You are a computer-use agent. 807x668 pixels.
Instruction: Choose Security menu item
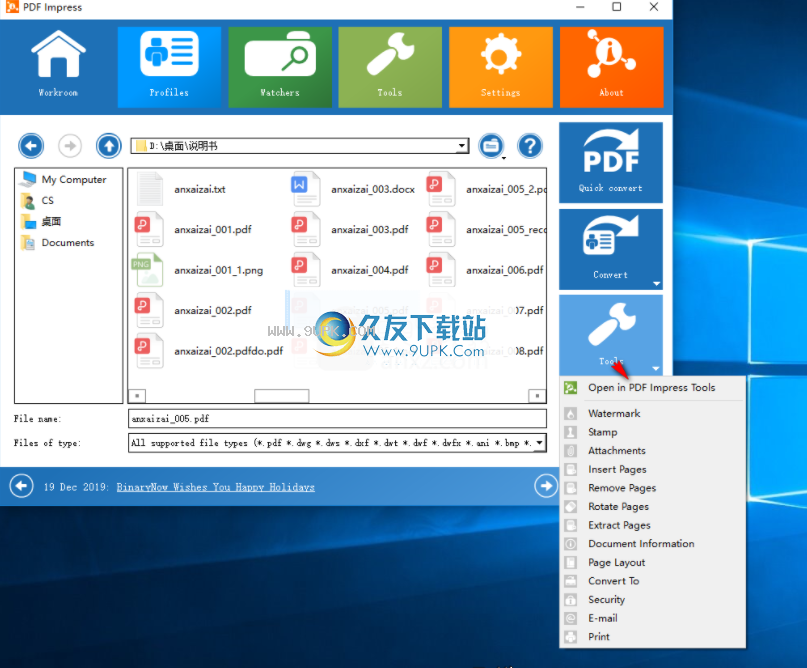(x=652, y=600)
